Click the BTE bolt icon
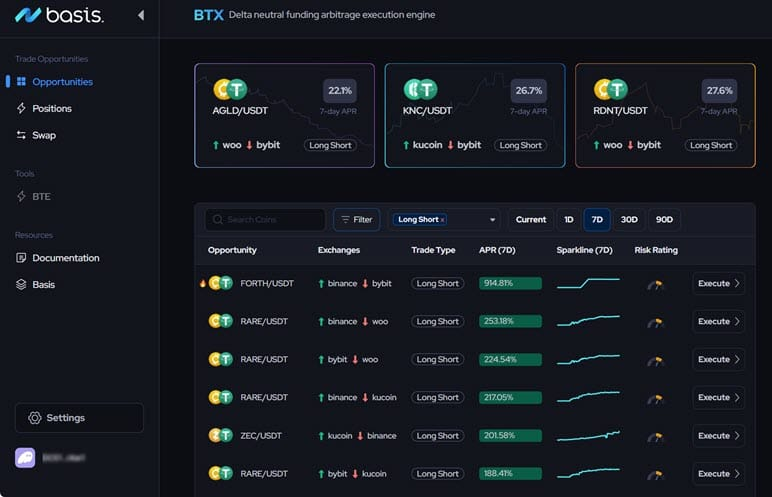This screenshot has width=772, height=497. pyautogui.click(x=21, y=196)
